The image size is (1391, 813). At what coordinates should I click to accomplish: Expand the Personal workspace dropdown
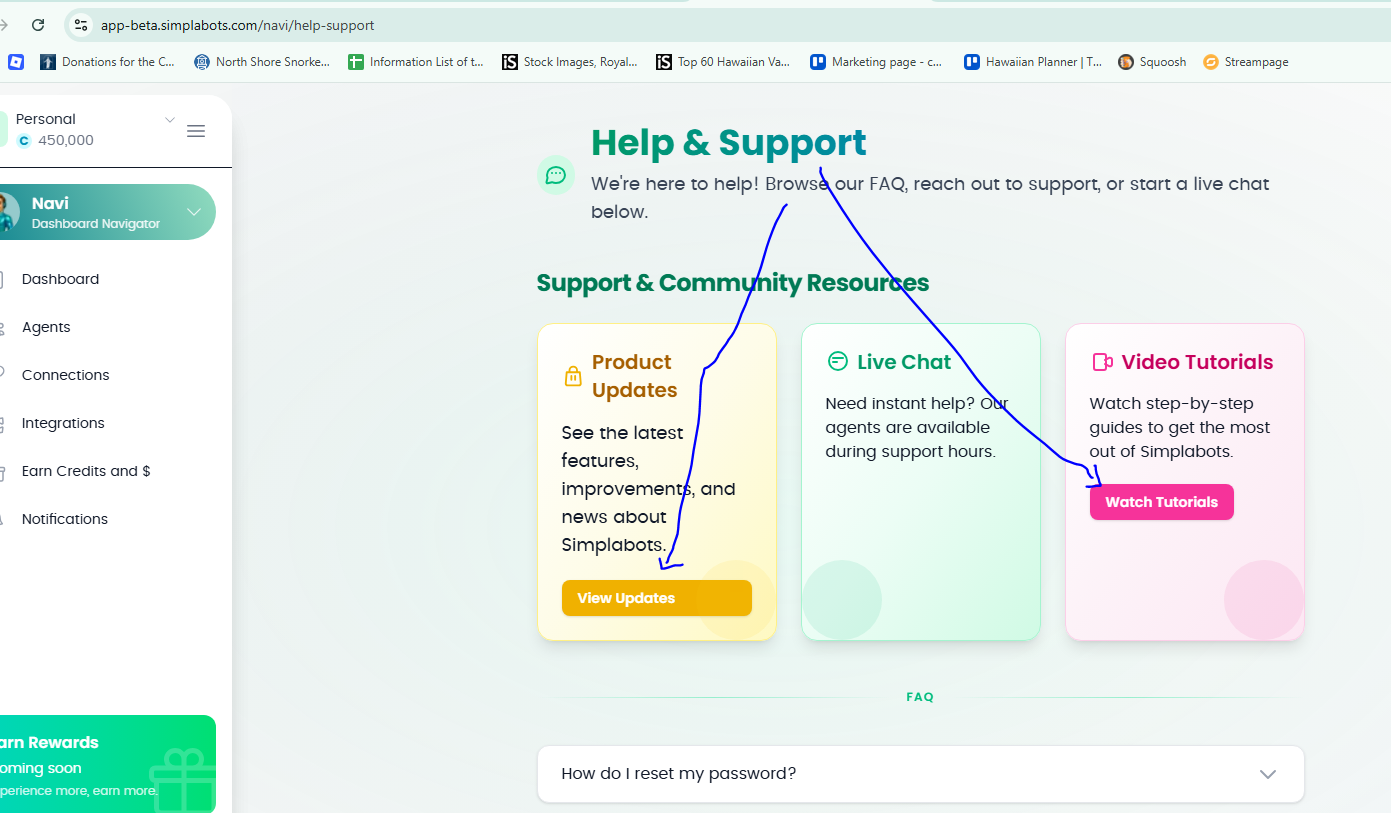point(170,120)
